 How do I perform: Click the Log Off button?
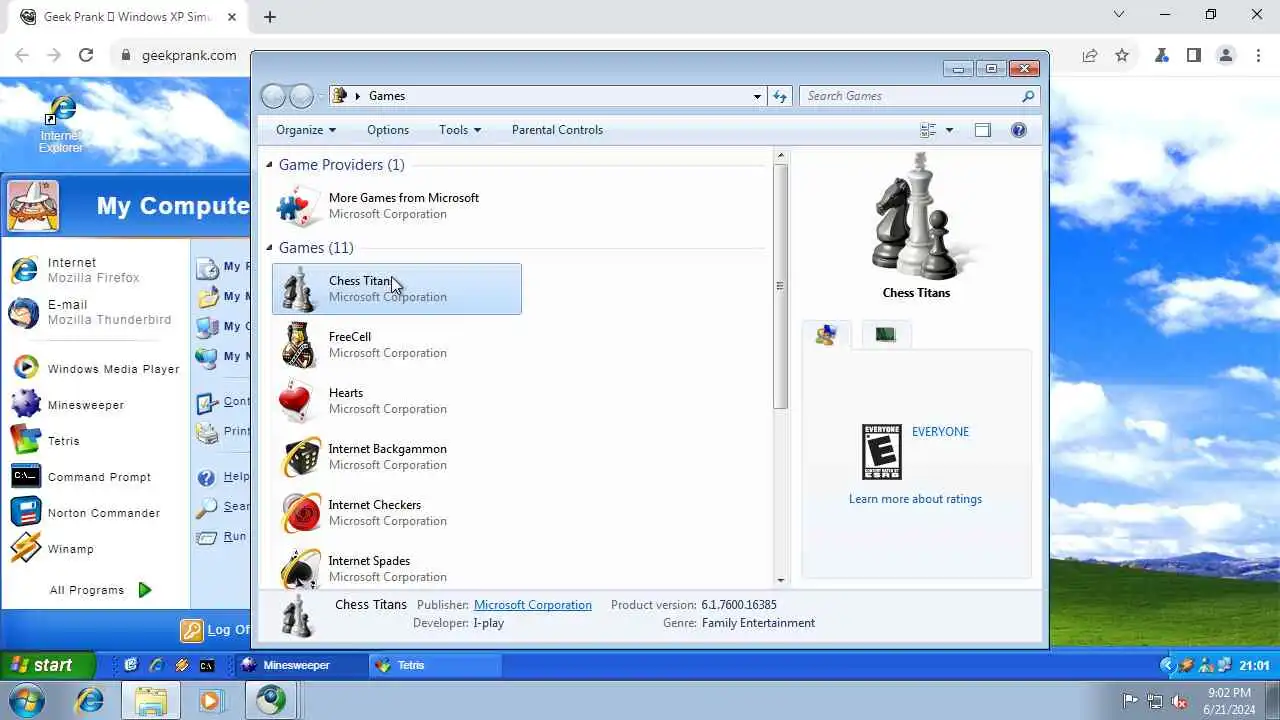coord(216,630)
